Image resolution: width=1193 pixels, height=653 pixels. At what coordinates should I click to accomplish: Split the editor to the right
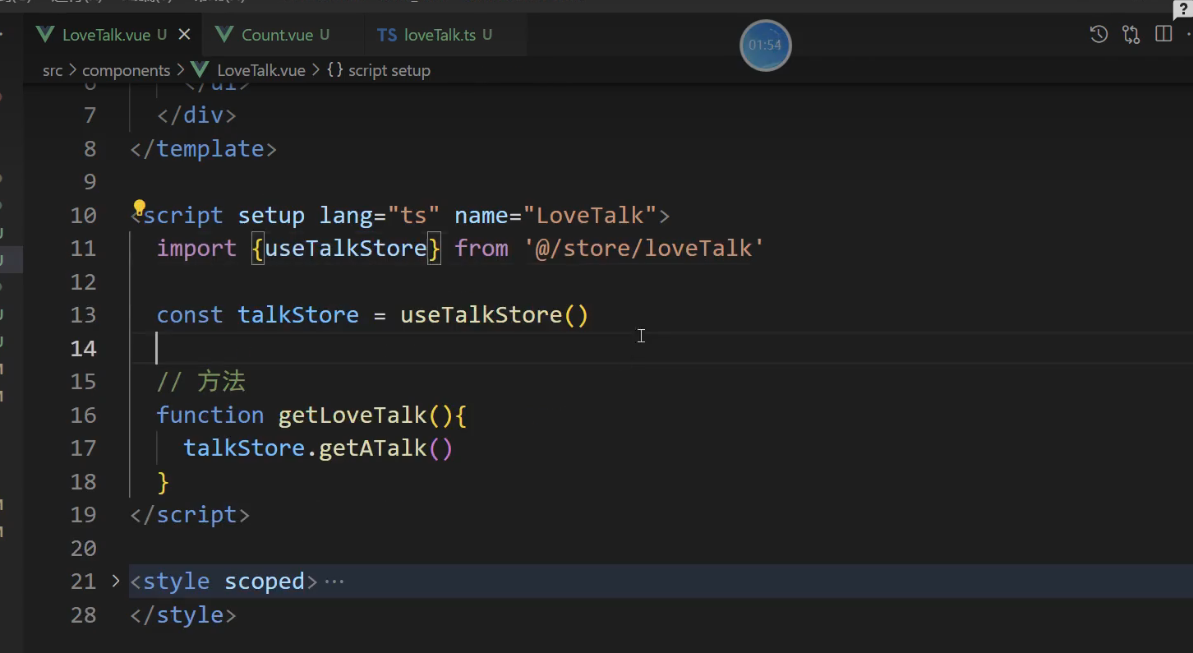tap(1163, 34)
